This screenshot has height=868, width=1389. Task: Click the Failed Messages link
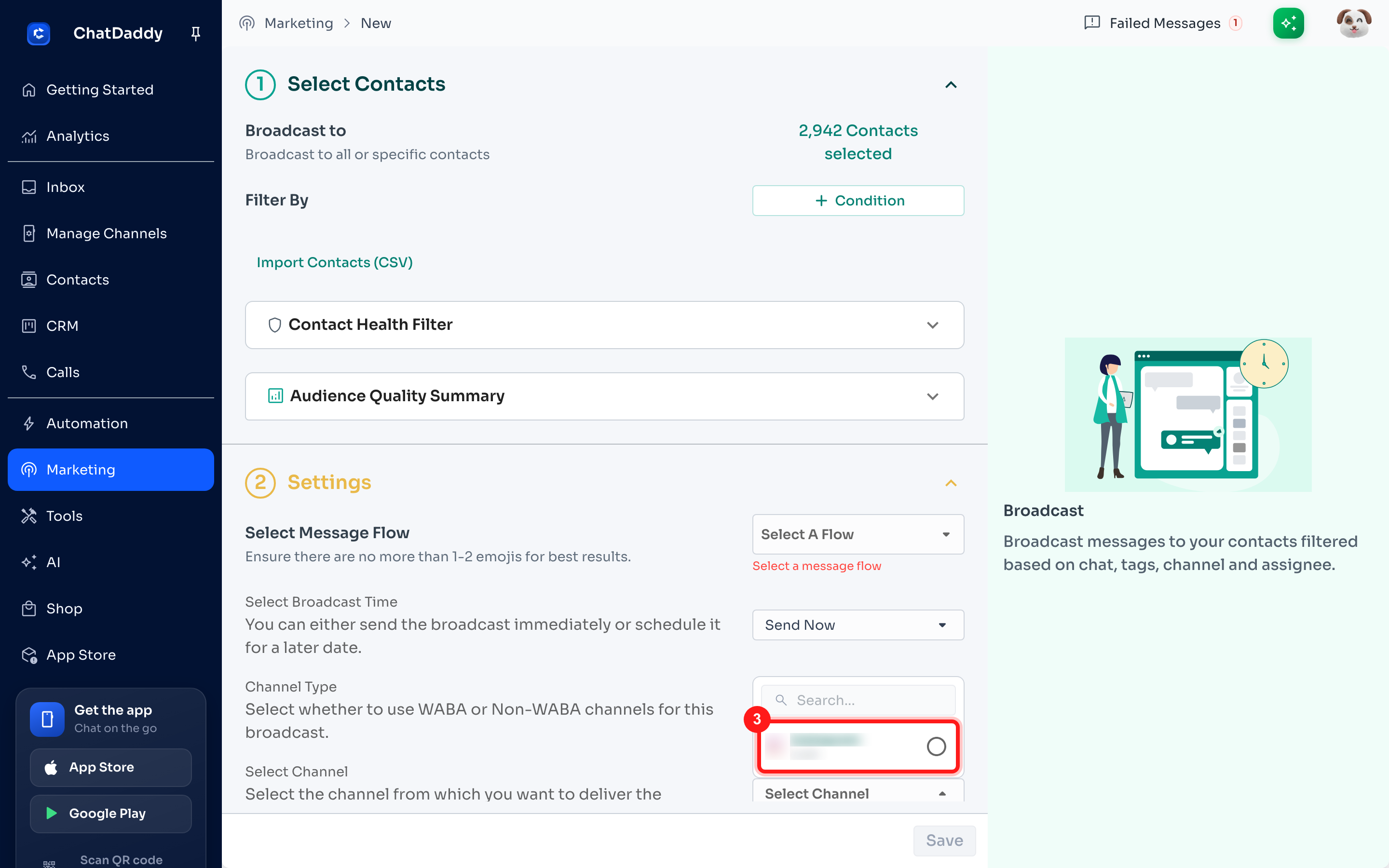[1165, 23]
